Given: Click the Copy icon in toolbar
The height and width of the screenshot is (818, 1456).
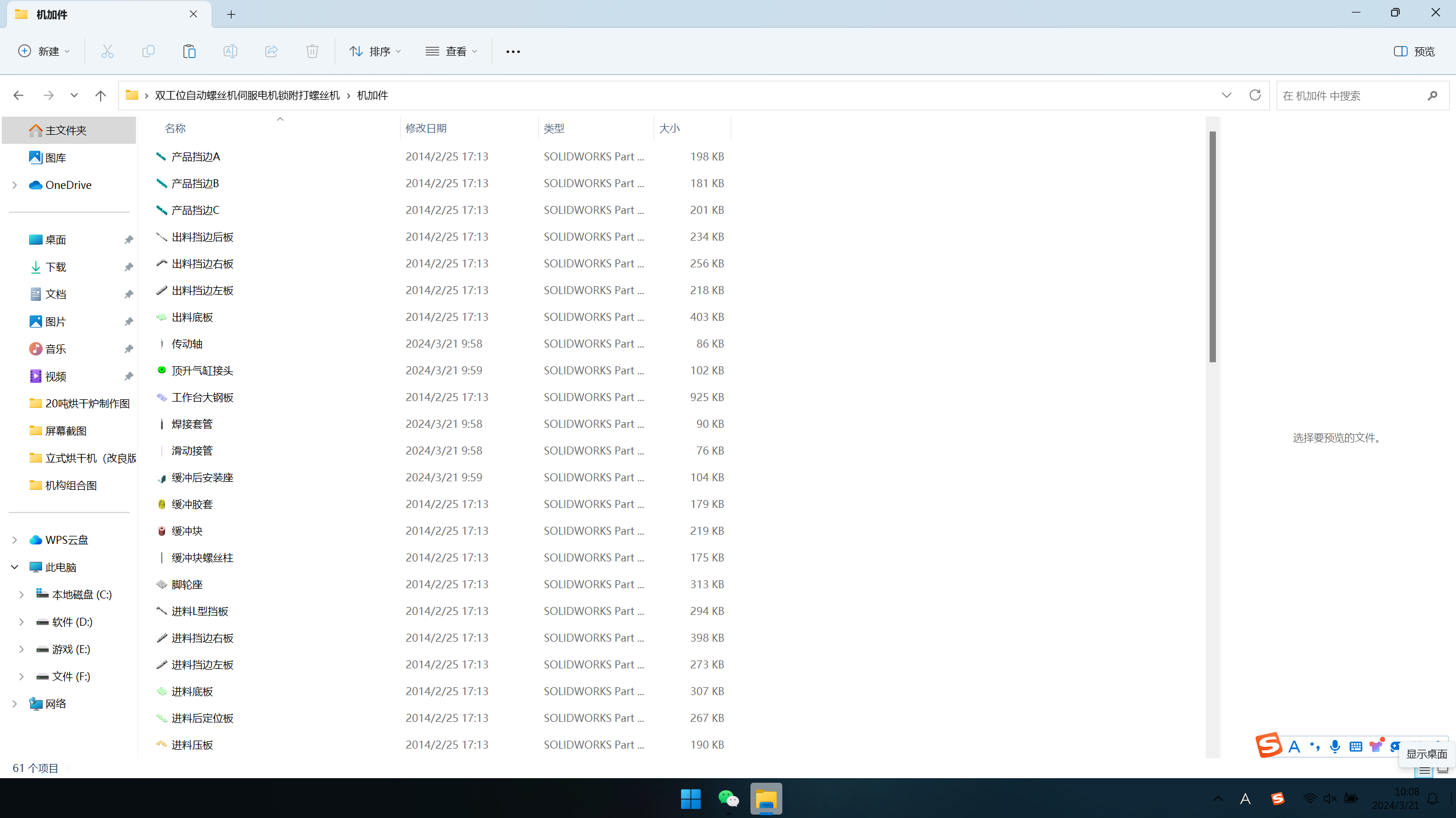Looking at the screenshot, I should 149,51.
